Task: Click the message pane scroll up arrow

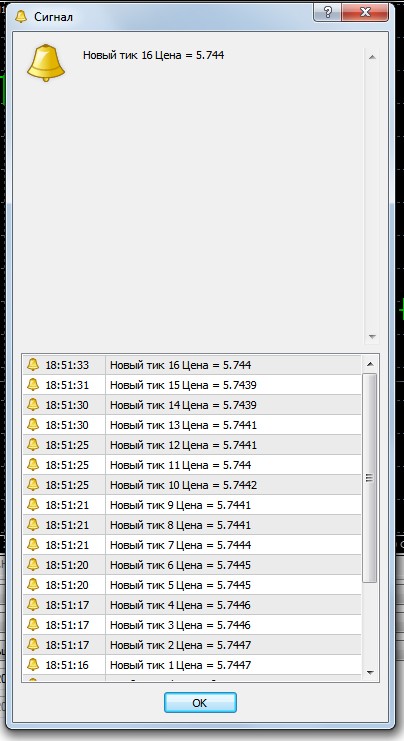Action: 372,57
